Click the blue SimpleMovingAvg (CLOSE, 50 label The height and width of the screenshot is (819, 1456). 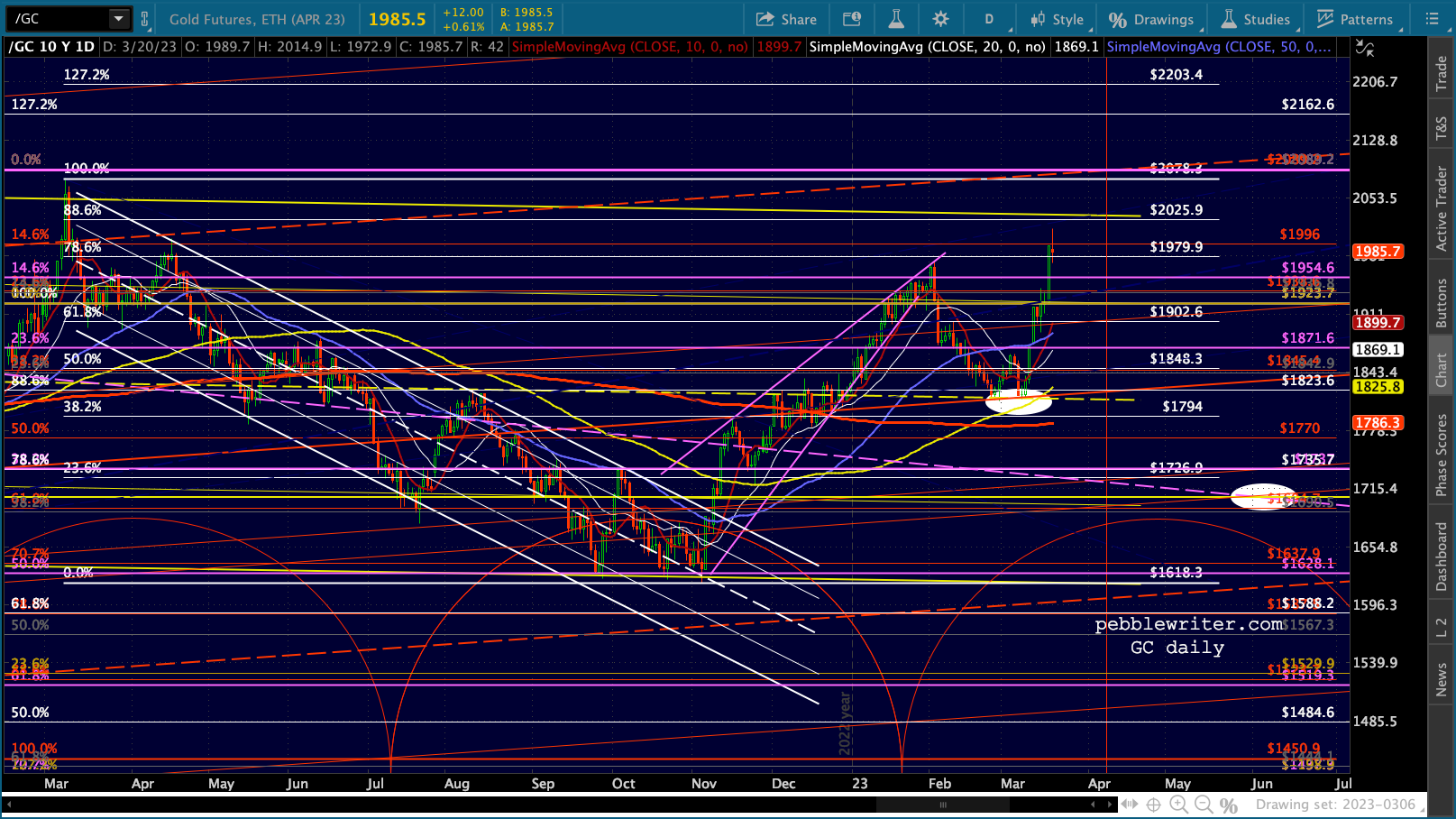click(x=1219, y=47)
